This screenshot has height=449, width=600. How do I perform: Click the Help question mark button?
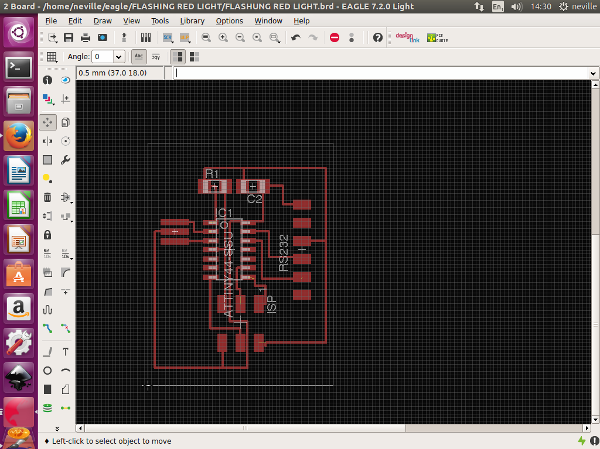[x=377, y=38]
